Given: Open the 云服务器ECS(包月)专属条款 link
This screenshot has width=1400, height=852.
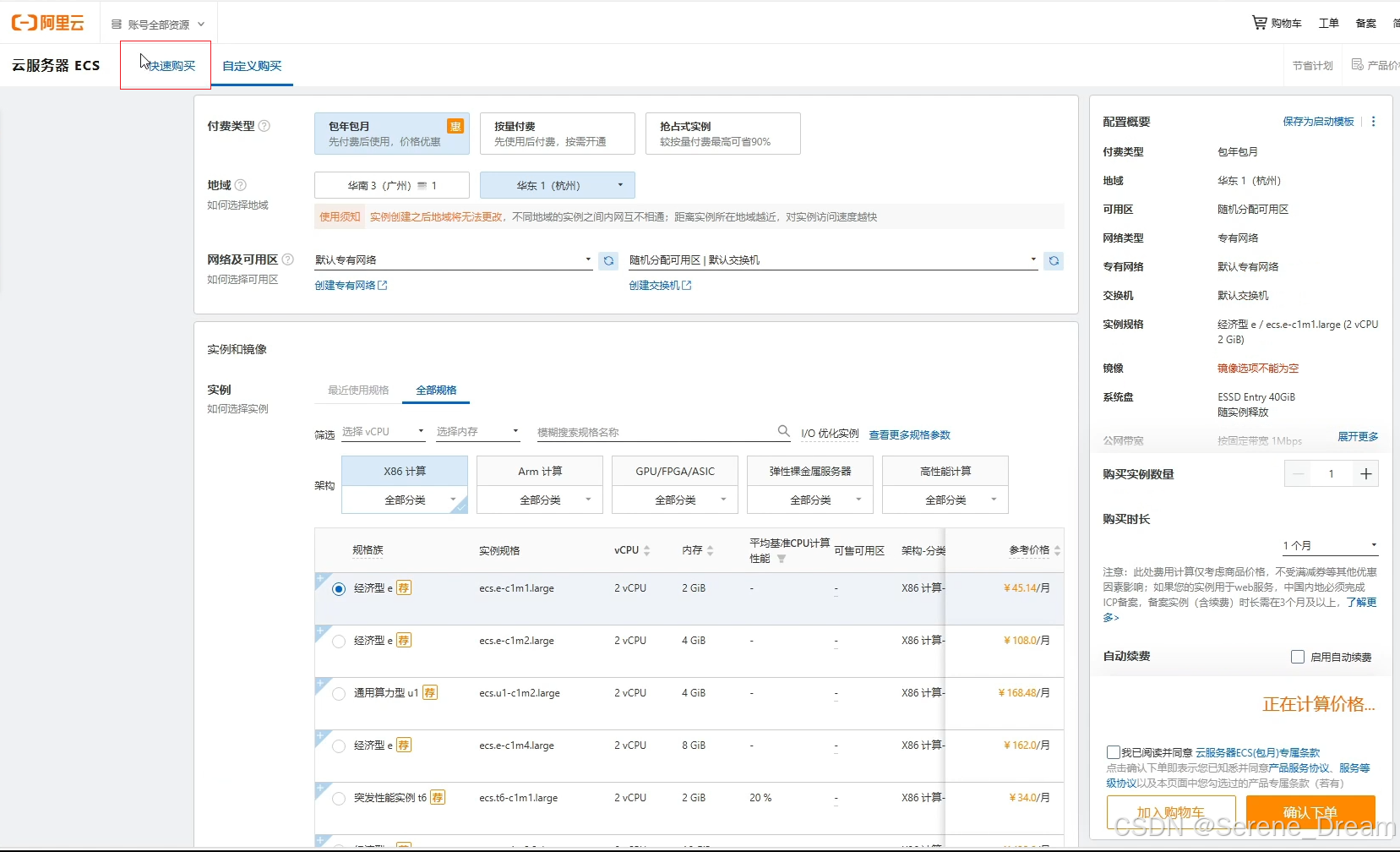Looking at the screenshot, I should (x=1257, y=753).
